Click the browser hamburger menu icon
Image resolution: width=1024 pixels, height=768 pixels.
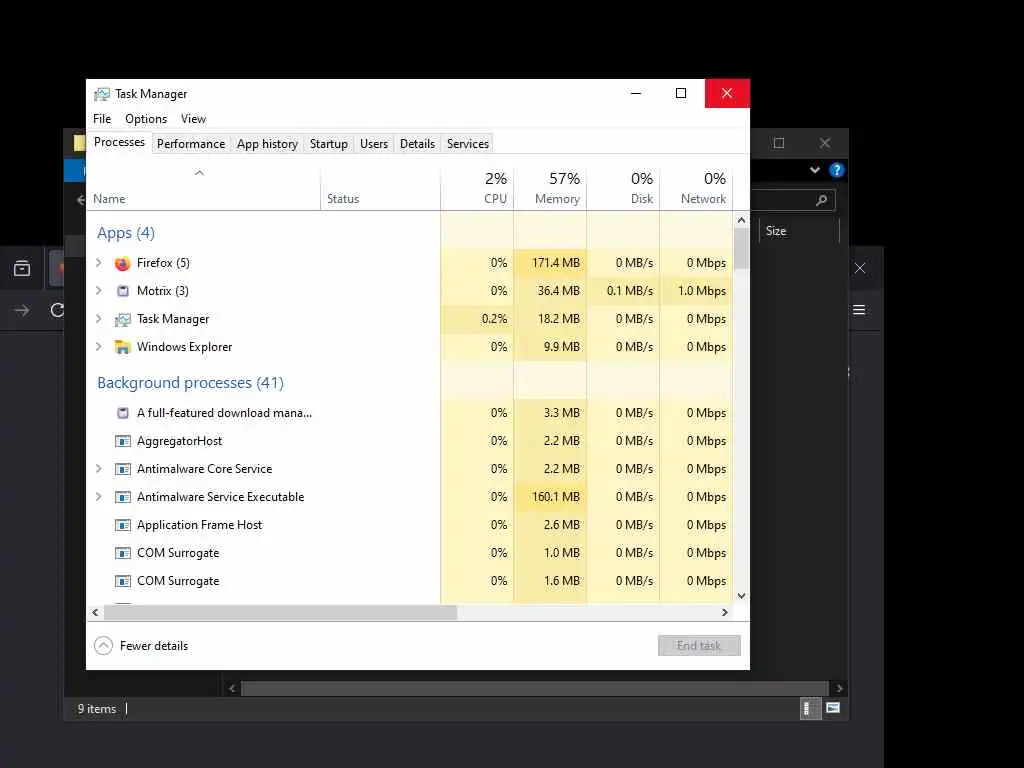pyautogui.click(x=859, y=310)
